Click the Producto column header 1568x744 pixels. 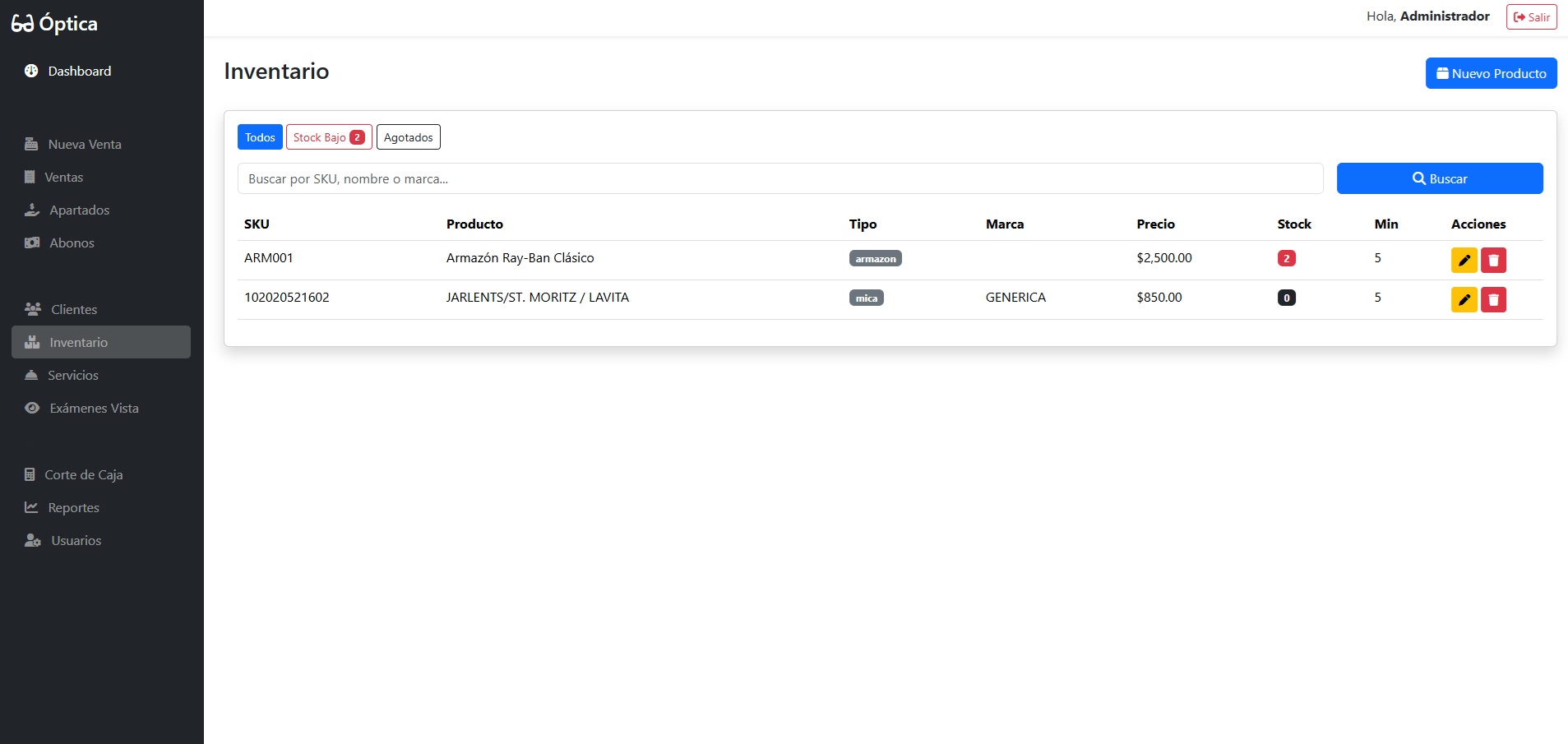(474, 224)
